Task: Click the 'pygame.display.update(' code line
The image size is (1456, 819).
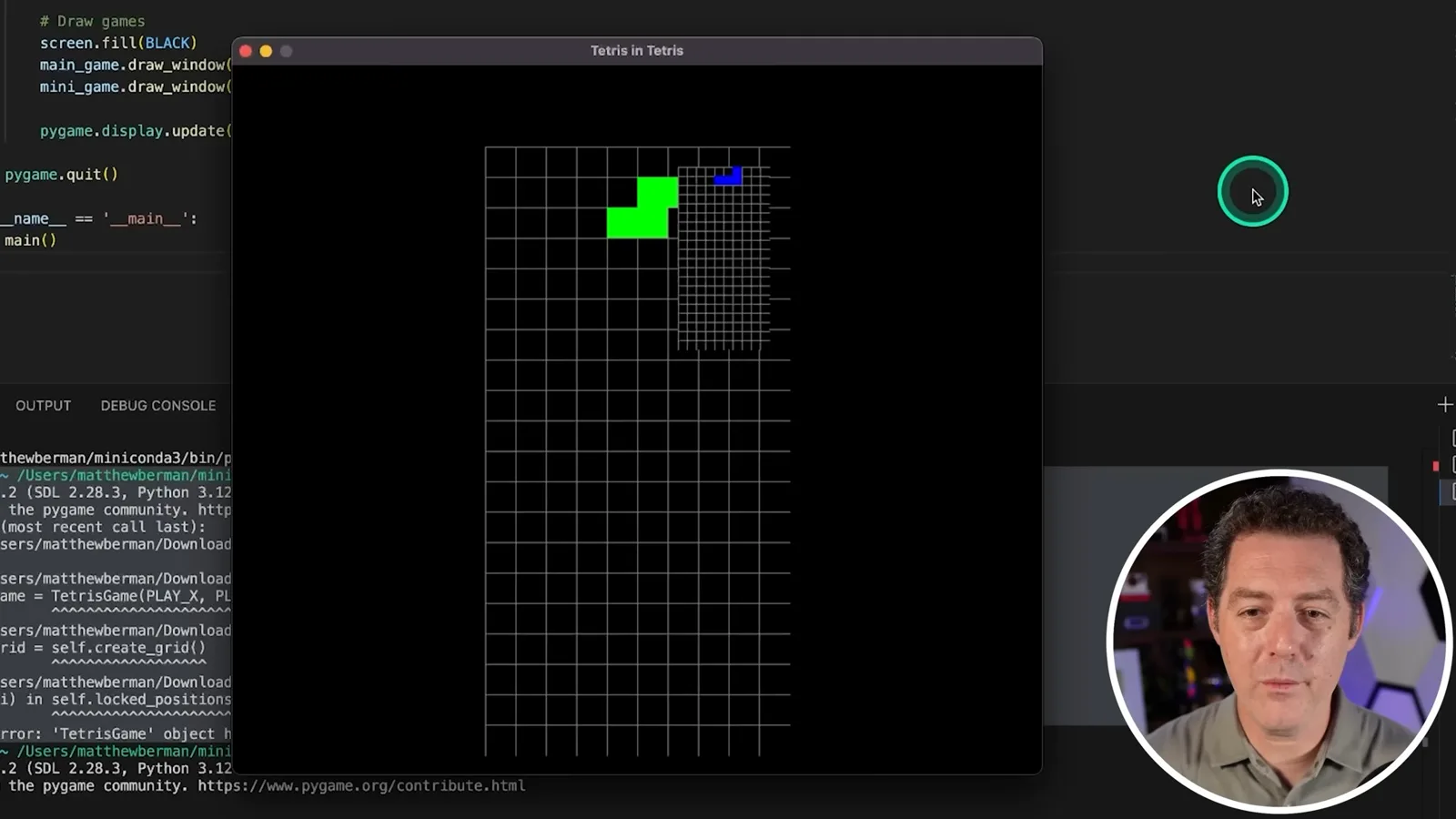Action: 136,130
